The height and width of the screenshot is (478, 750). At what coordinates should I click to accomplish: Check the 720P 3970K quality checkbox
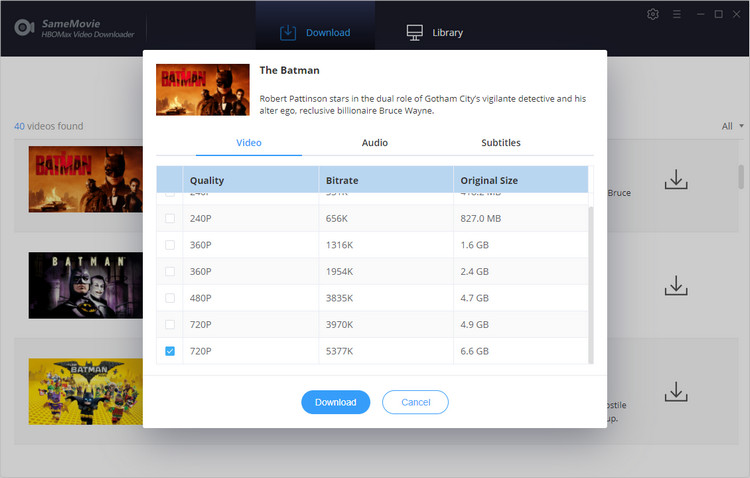pos(170,325)
